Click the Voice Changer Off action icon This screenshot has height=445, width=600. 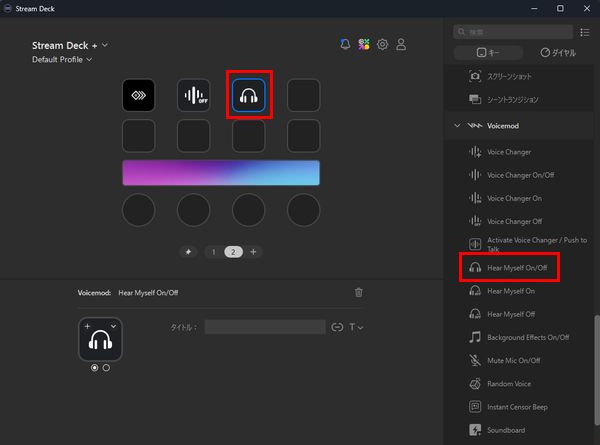pos(475,221)
